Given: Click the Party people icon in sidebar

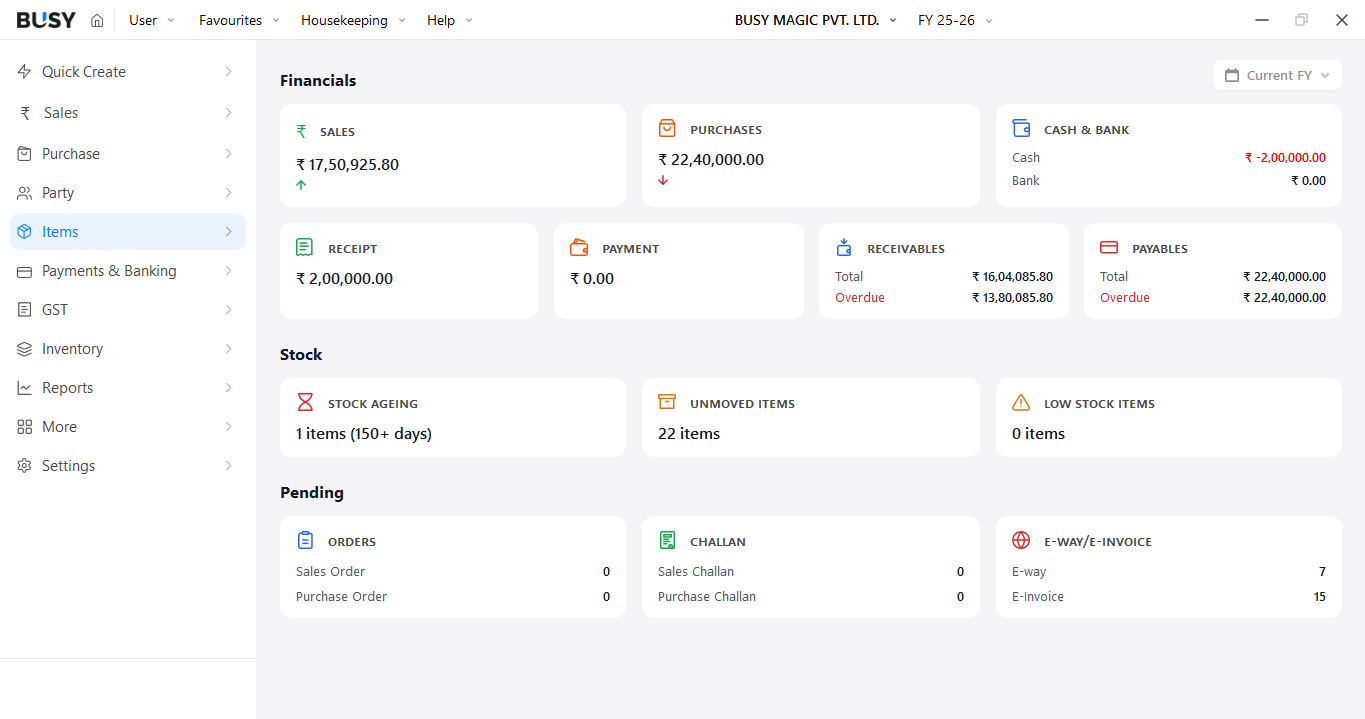Looking at the screenshot, I should (x=25, y=193).
